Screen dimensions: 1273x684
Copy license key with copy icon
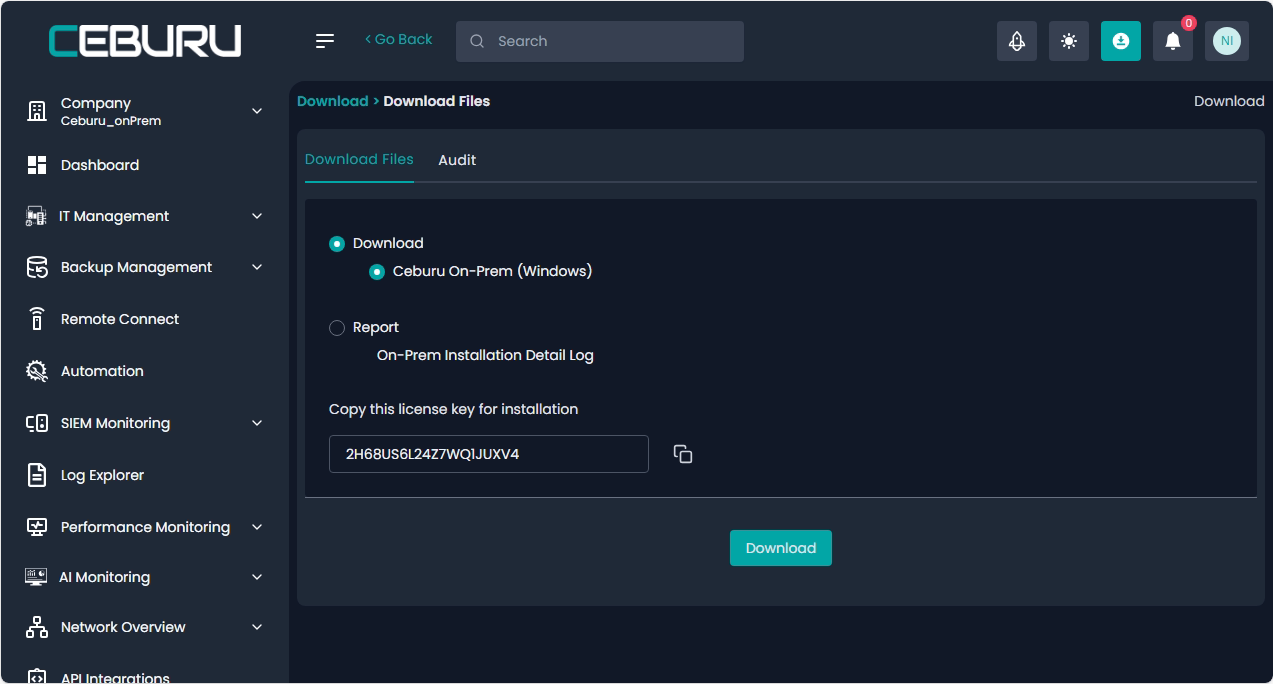[683, 454]
